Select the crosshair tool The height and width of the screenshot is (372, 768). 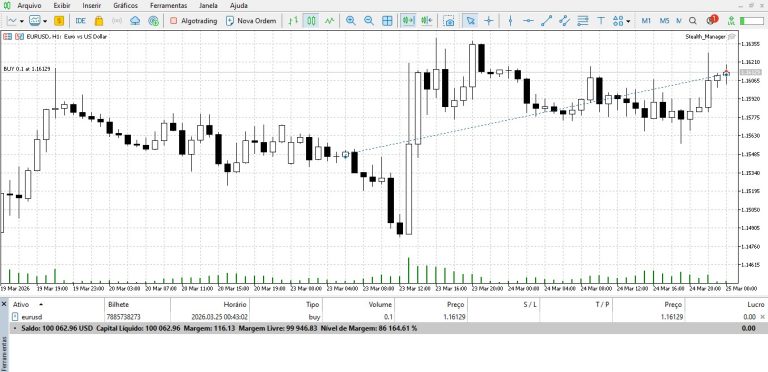[x=488, y=21]
